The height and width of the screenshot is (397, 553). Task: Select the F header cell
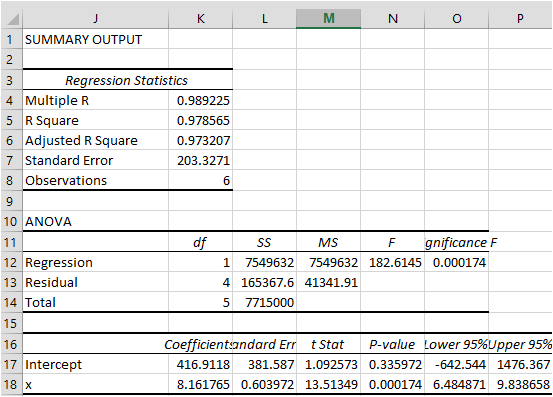pyautogui.click(x=393, y=242)
